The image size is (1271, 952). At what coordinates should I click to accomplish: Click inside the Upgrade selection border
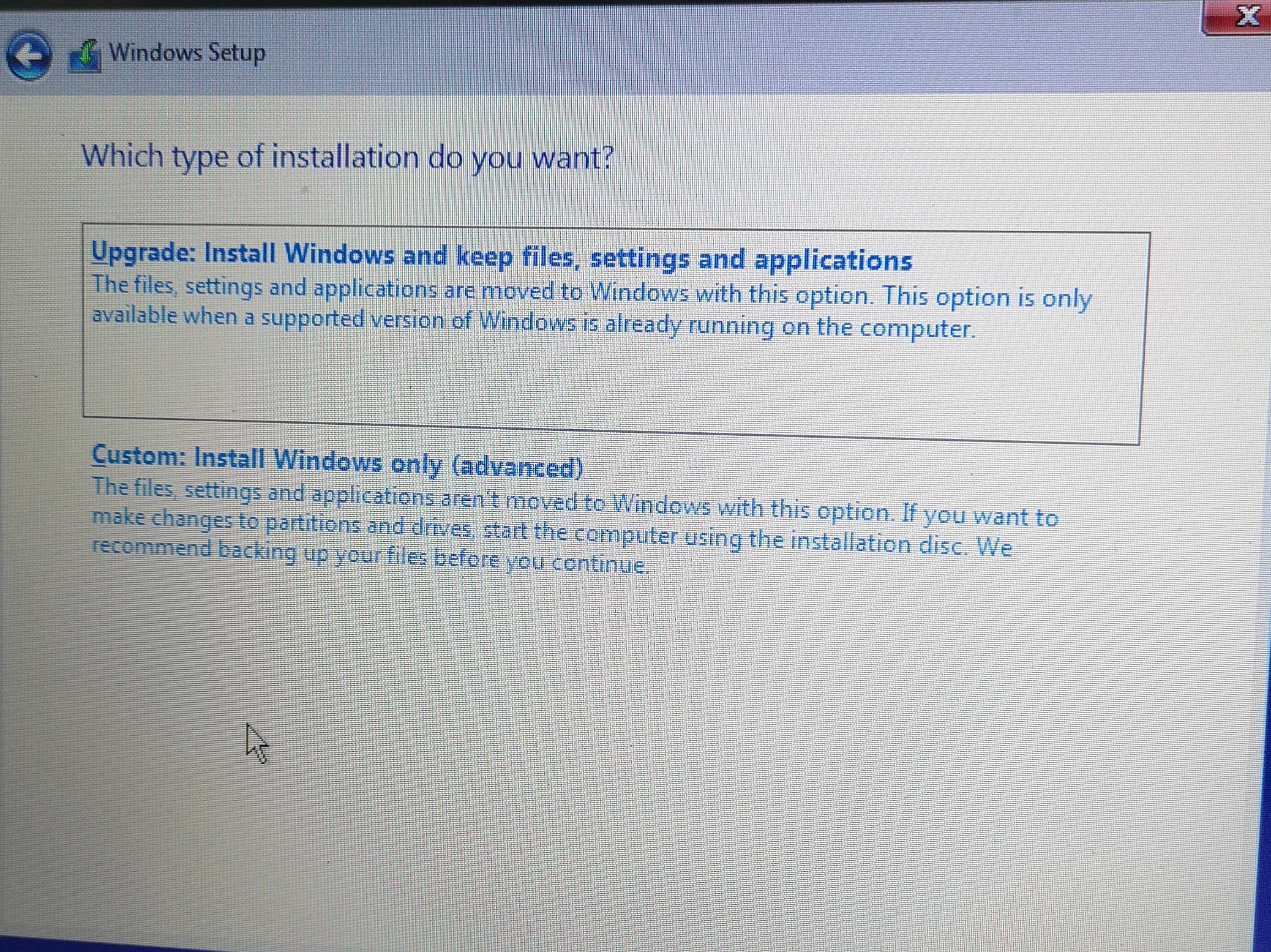(x=612, y=380)
